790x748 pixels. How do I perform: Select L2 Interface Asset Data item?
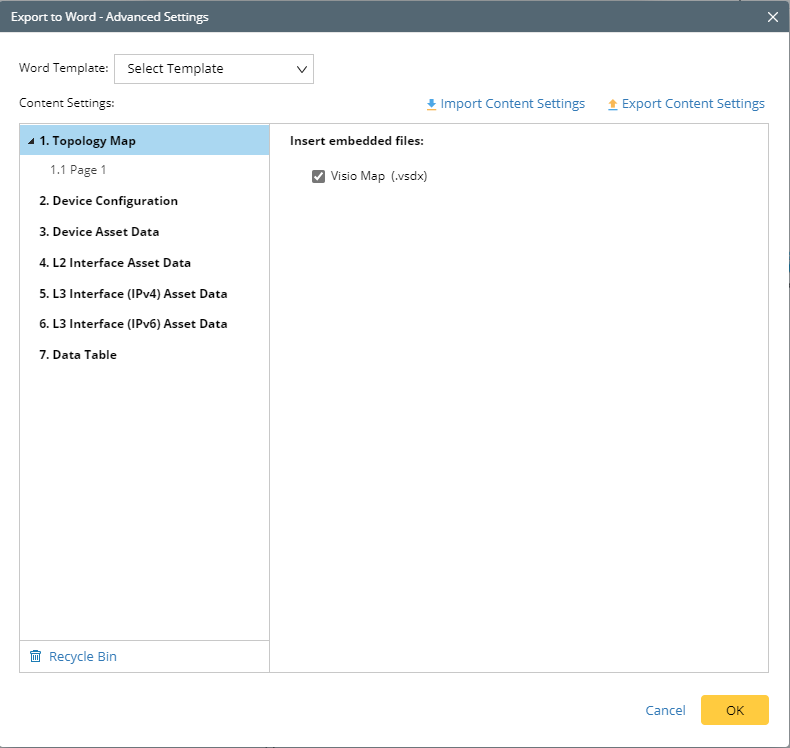tap(115, 263)
